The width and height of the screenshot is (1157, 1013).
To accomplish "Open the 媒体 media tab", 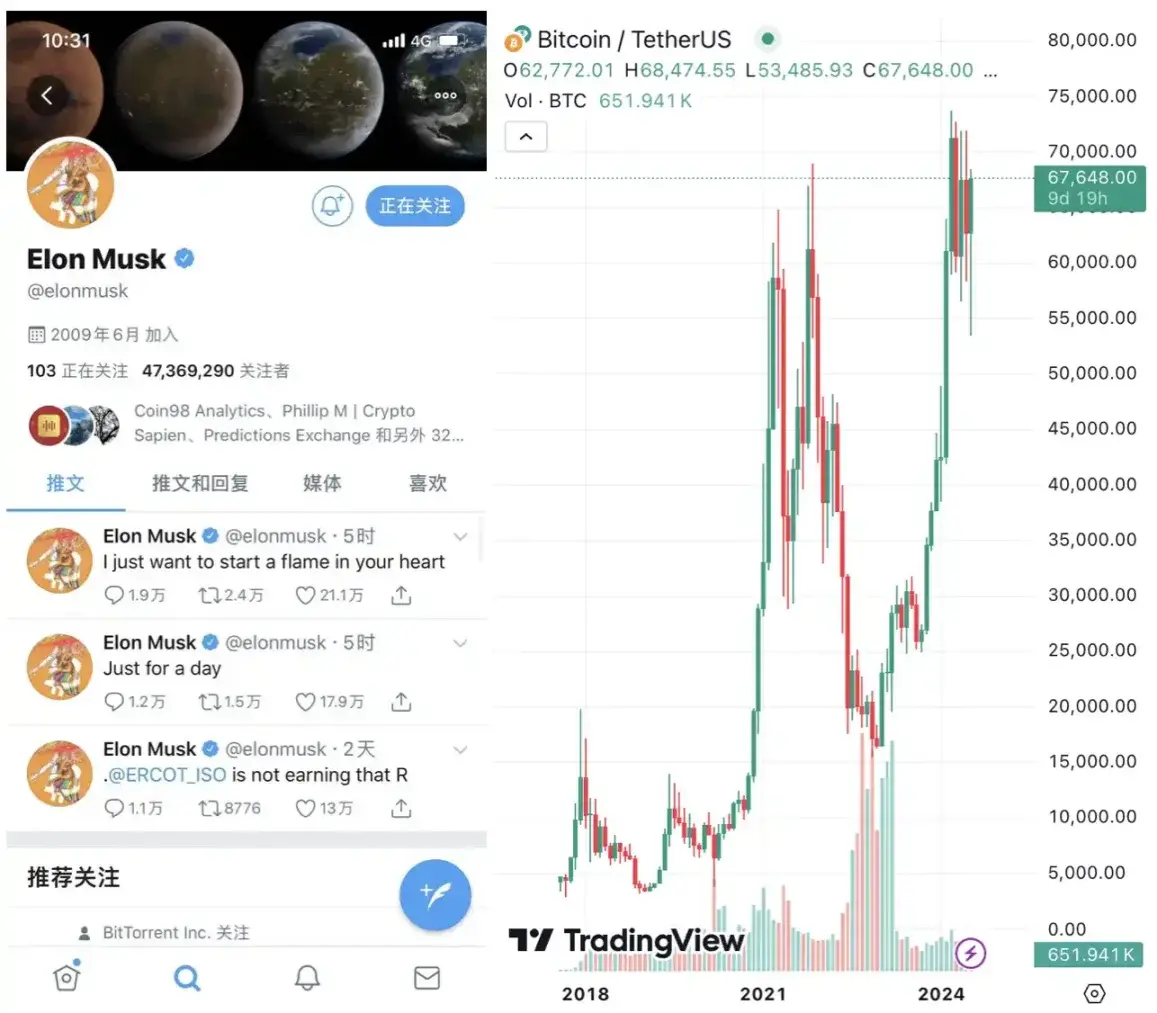I will coord(322,483).
